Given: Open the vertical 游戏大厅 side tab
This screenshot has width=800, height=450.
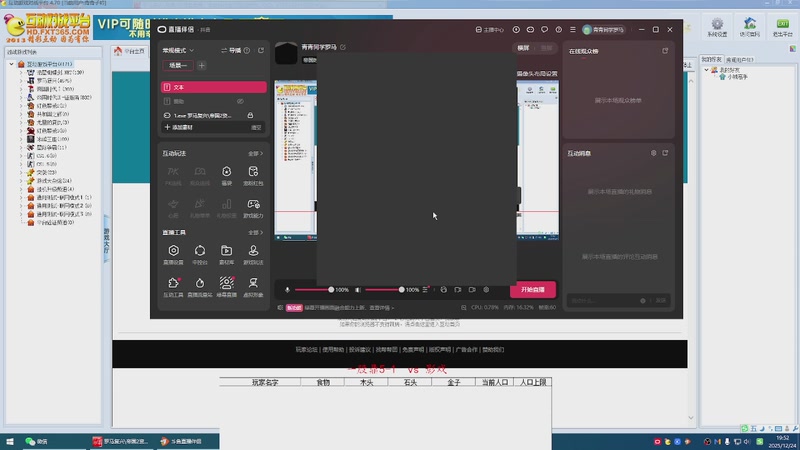Looking at the screenshot, I should (x=107, y=240).
